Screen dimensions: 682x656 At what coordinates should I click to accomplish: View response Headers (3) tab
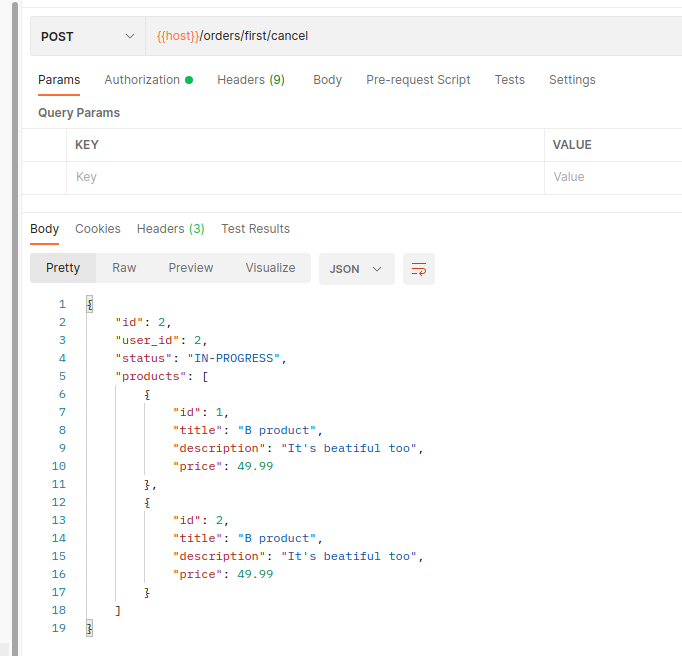(x=170, y=229)
